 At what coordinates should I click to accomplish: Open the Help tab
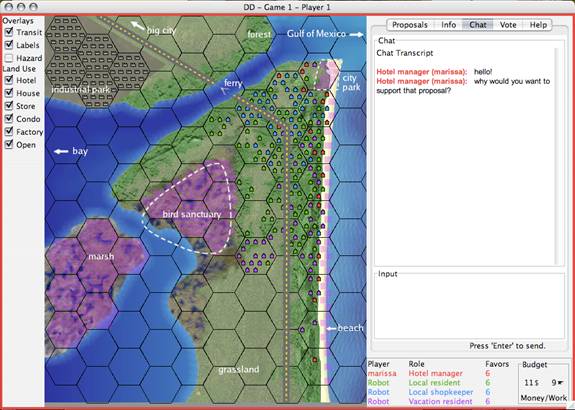(x=538, y=25)
